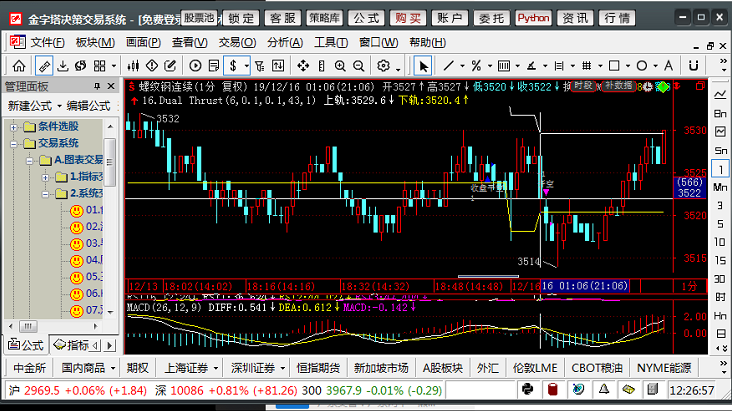Click the 股票池 button in title bar

click(x=199, y=17)
